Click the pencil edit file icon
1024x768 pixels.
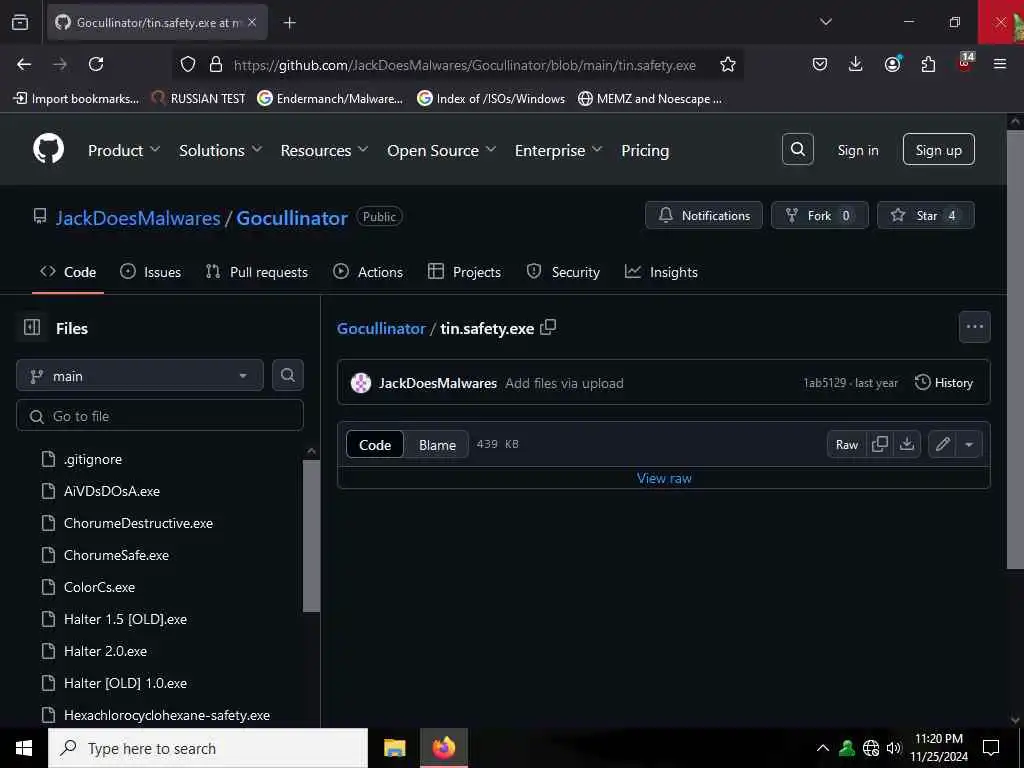(x=942, y=444)
